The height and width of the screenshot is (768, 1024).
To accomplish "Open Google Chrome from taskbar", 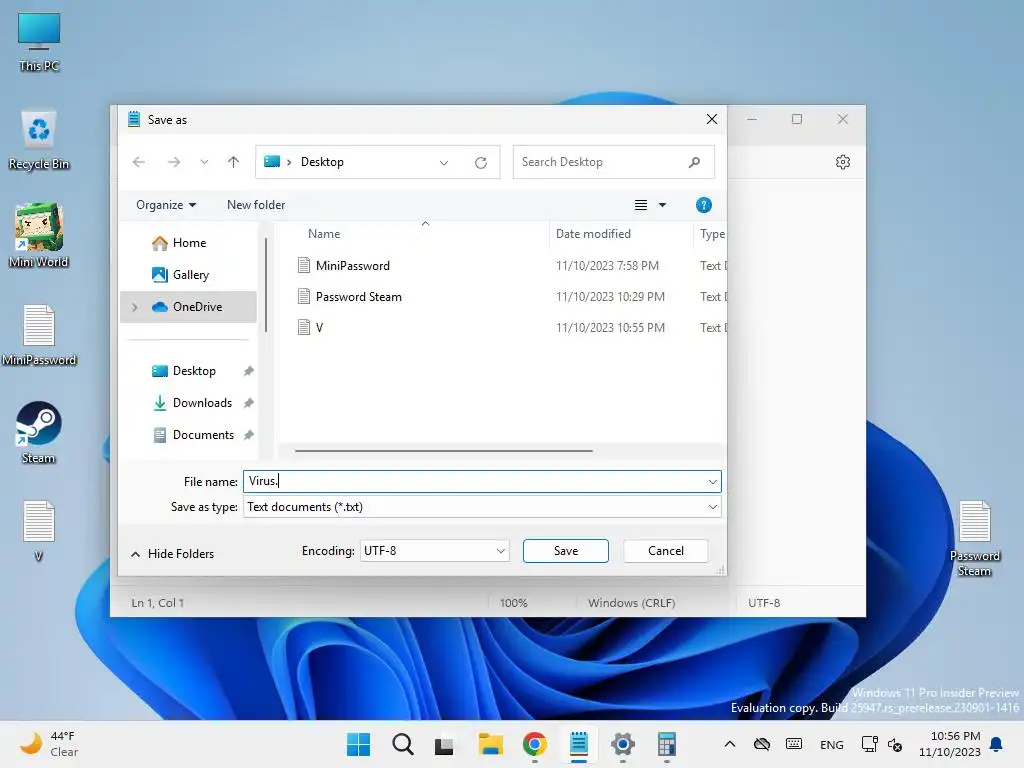I will pos(535,744).
